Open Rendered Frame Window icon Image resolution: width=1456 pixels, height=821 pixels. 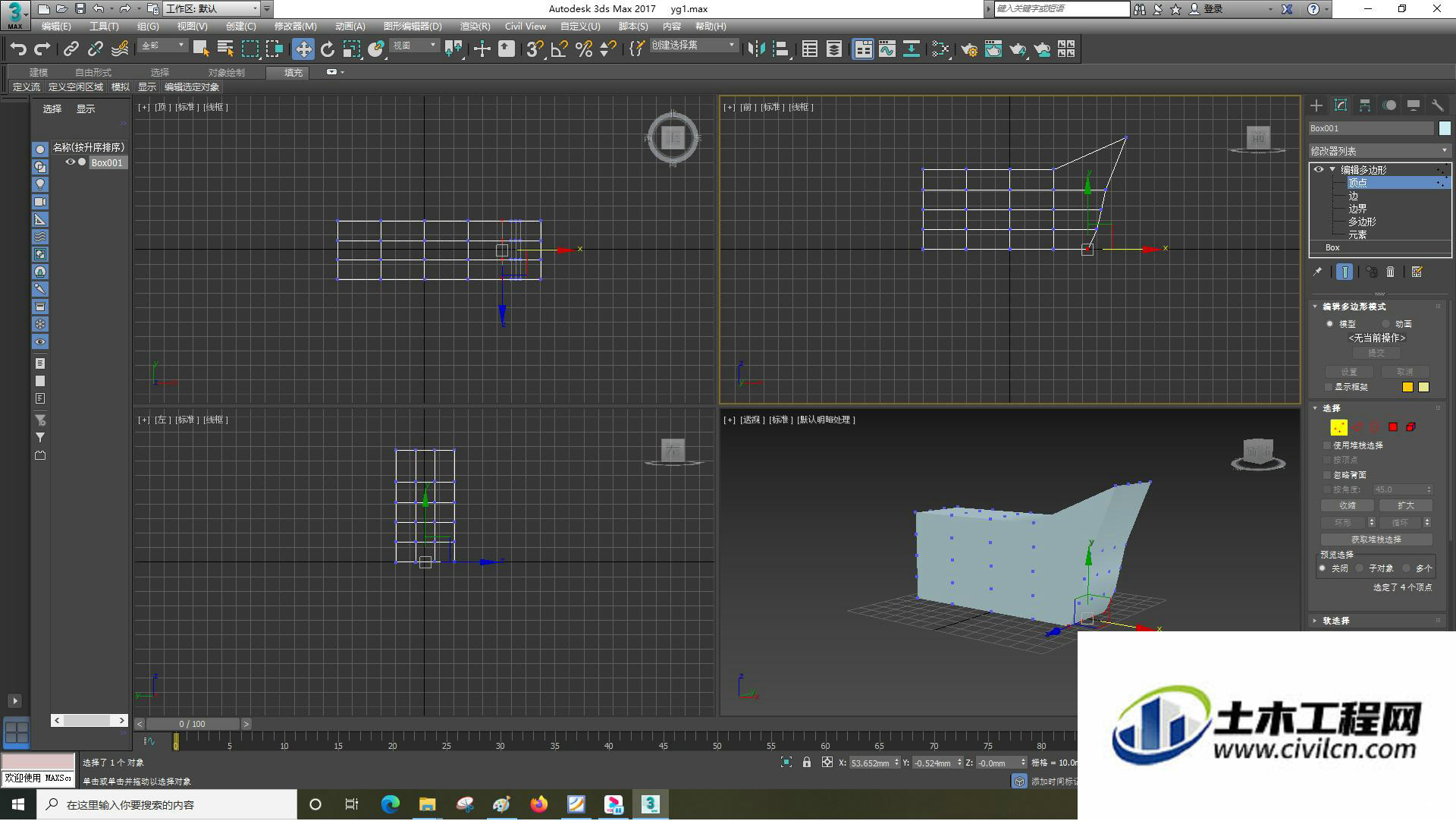[x=993, y=49]
